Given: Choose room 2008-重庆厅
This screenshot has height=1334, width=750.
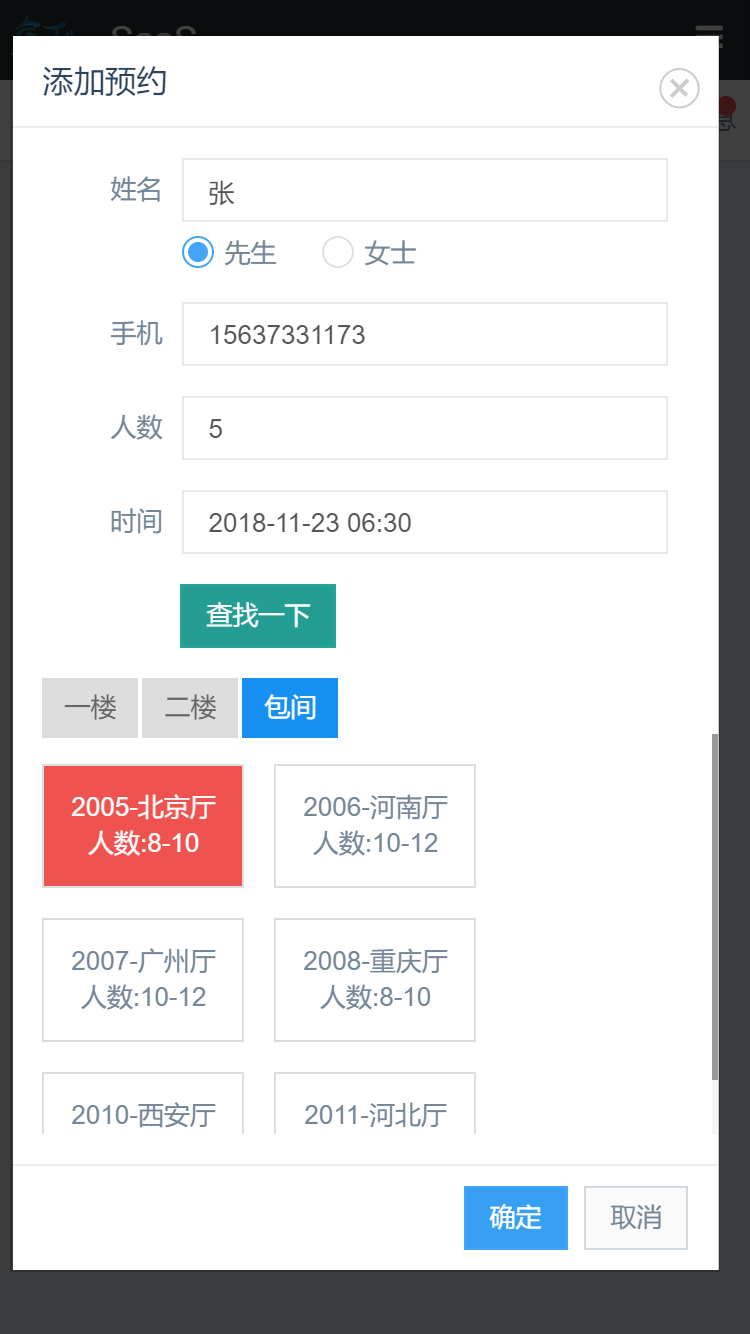Looking at the screenshot, I should (375, 980).
